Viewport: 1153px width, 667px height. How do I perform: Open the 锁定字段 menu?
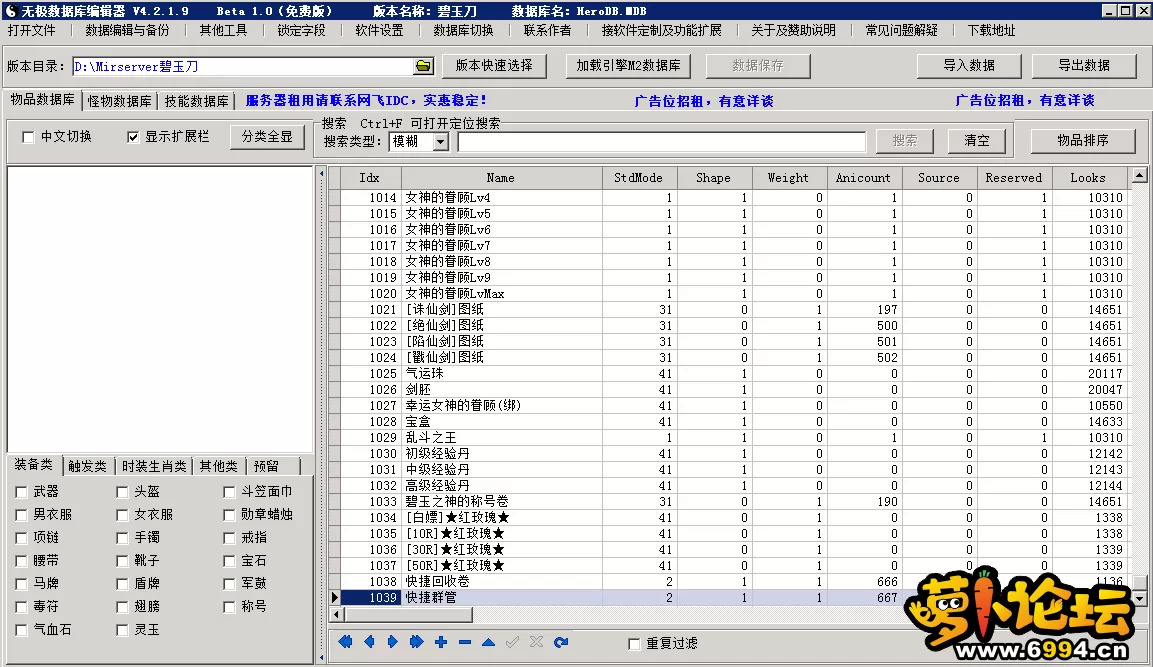pyautogui.click(x=301, y=30)
